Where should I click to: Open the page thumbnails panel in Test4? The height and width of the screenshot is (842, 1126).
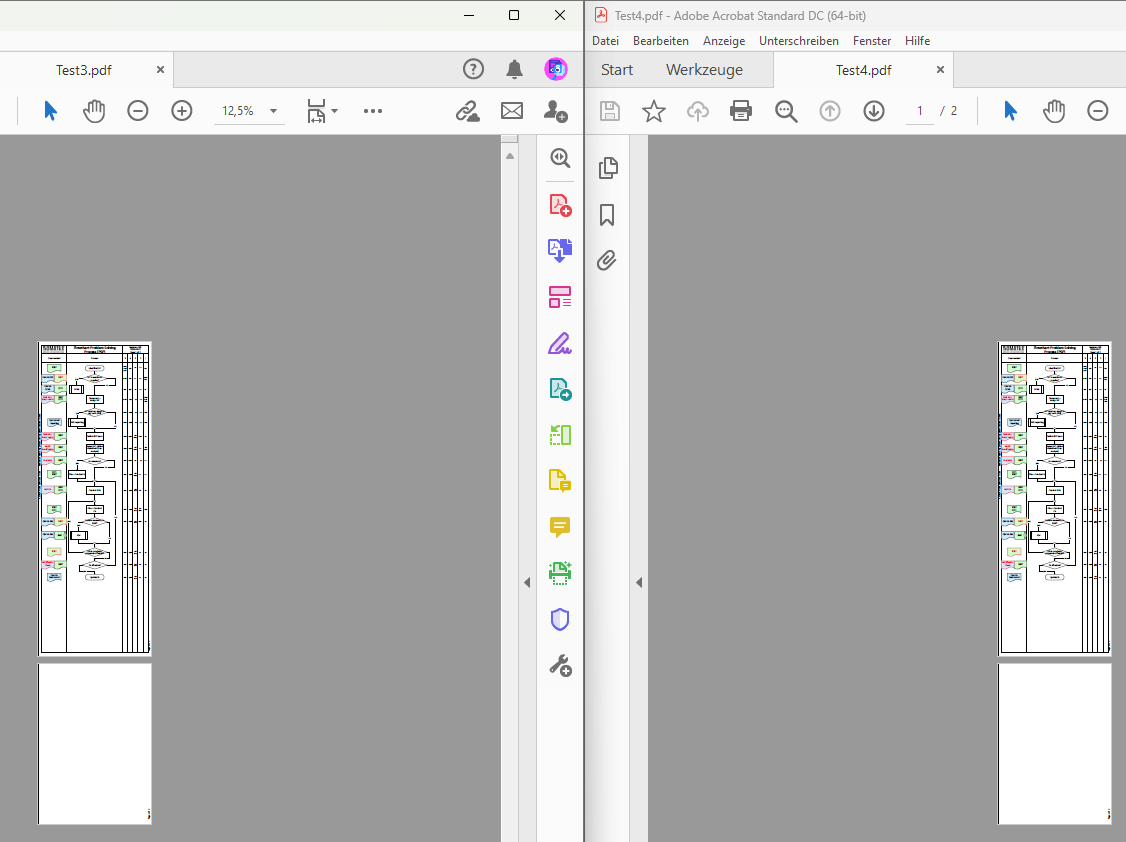pyautogui.click(x=608, y=168)
